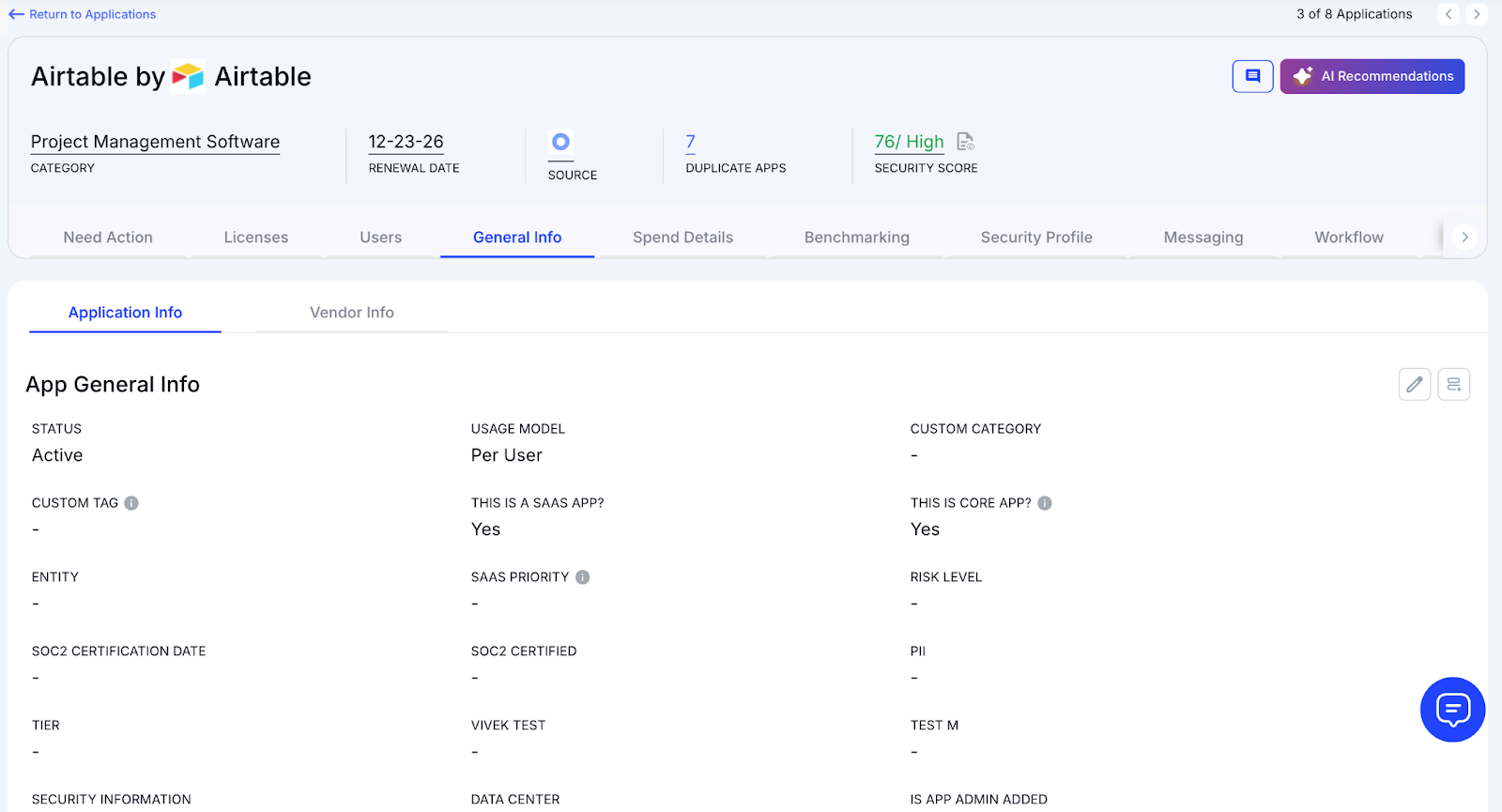The height and width of the screenshot is (812, 1502).
Task: Open Messaging tab
Action: (x=1203, y=237)
